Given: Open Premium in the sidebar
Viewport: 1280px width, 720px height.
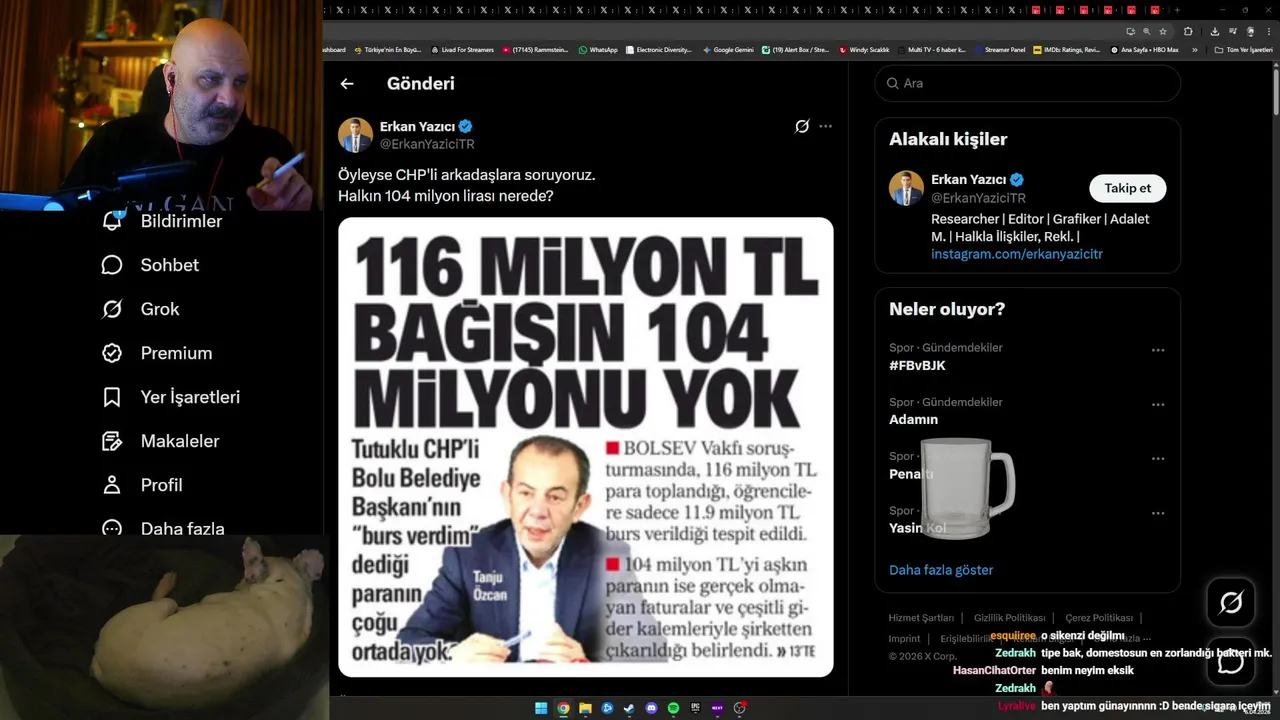Looking at the screenshot, I should [x=158, y=353].
